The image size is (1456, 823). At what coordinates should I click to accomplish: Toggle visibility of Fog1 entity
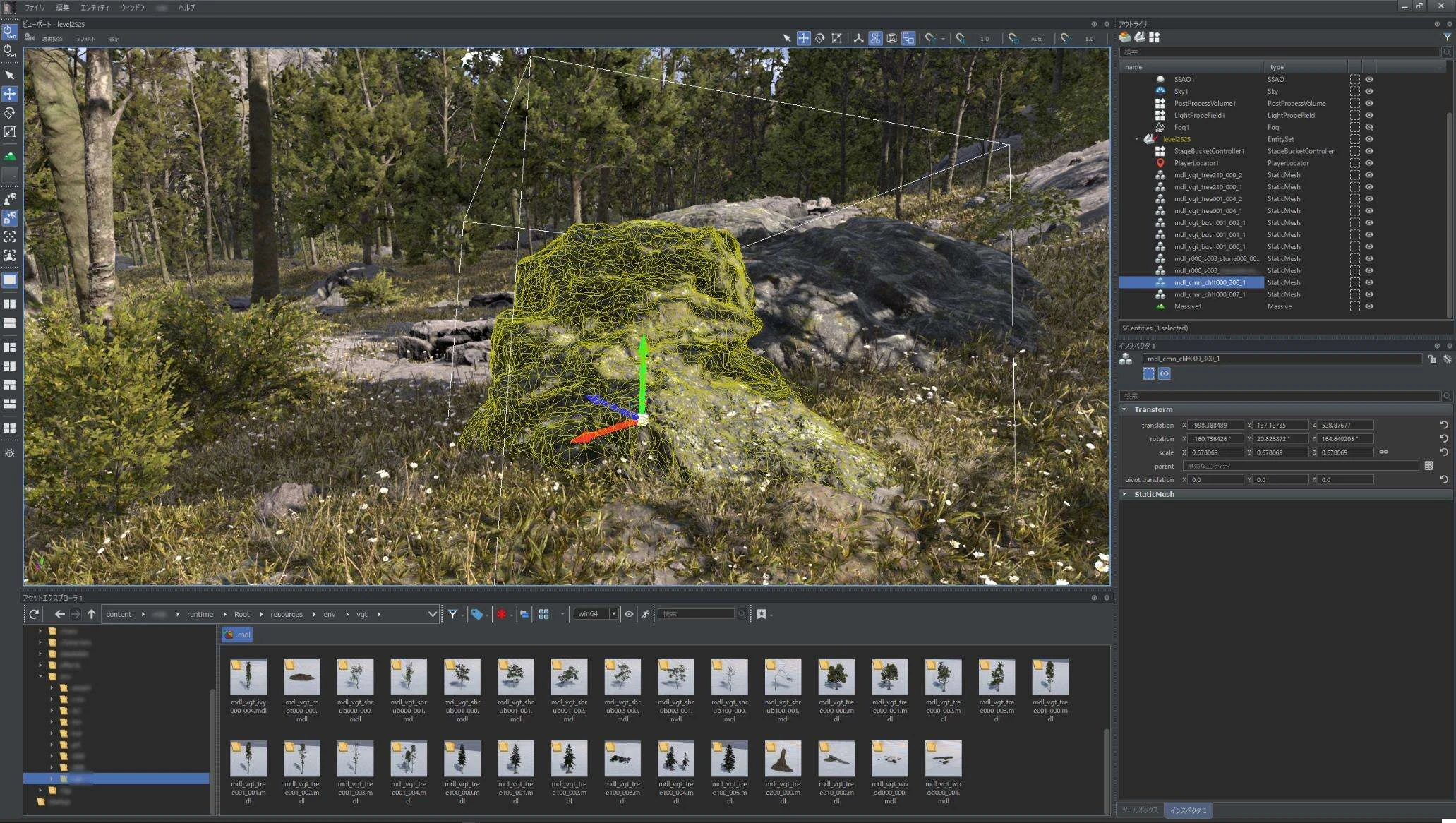[x=1369, y=127]
